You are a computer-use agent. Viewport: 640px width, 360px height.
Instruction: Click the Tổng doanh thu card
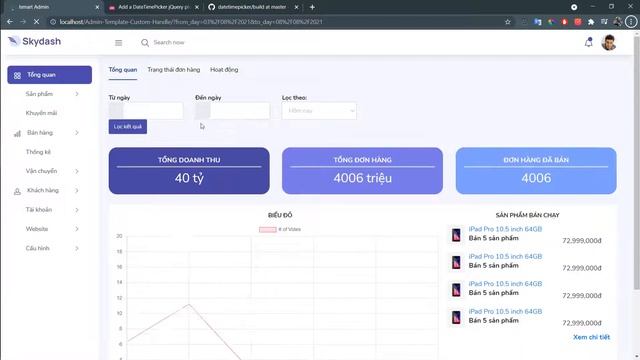point(189,171)
